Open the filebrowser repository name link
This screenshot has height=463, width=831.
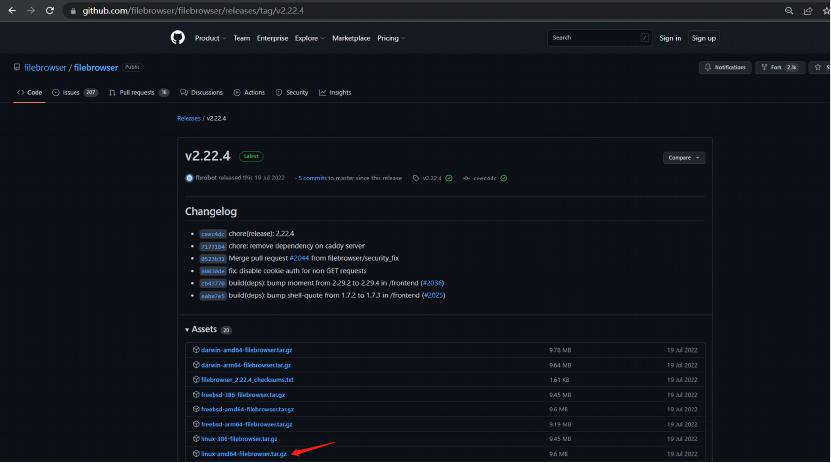pos(96,68)
